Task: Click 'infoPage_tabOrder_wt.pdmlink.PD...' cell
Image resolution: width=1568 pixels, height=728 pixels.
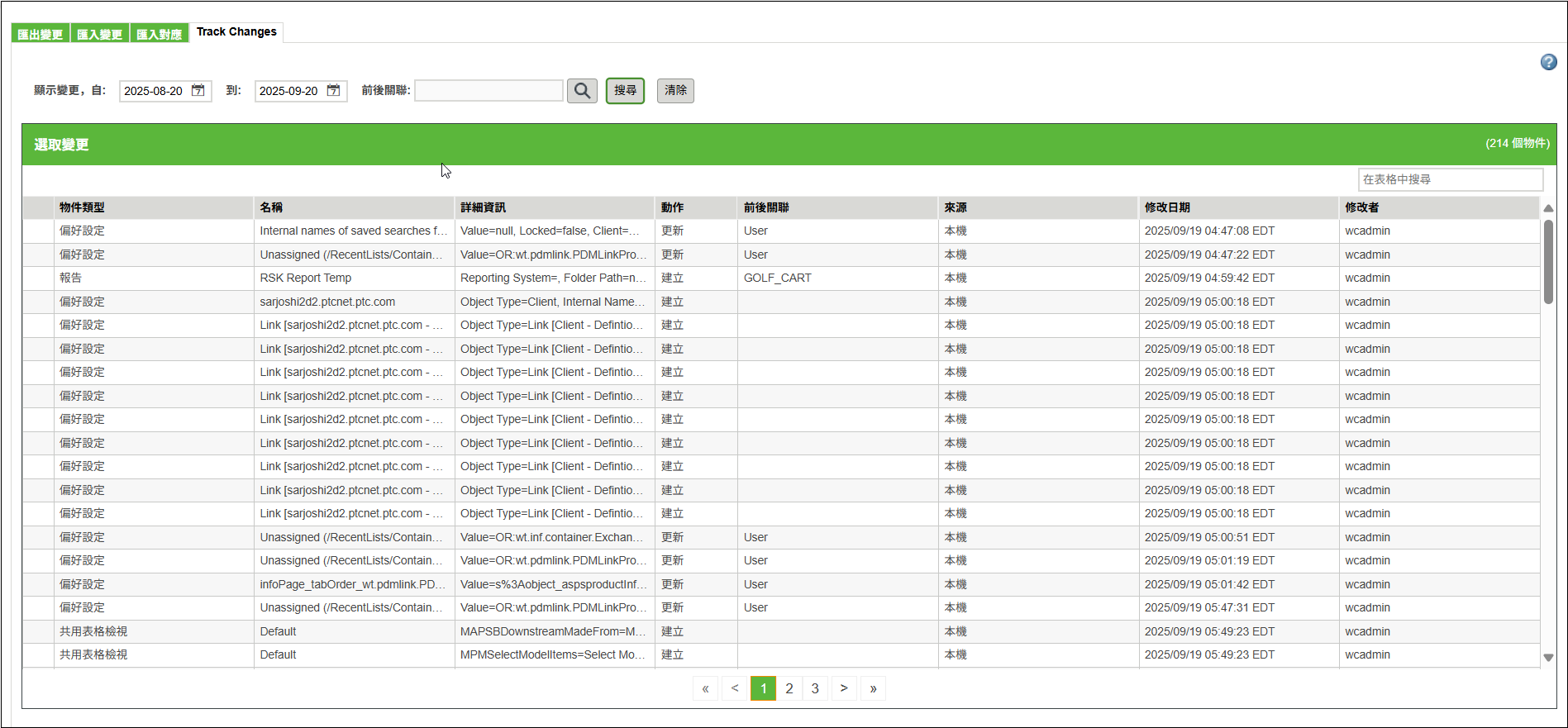Action: click(353, 584)
